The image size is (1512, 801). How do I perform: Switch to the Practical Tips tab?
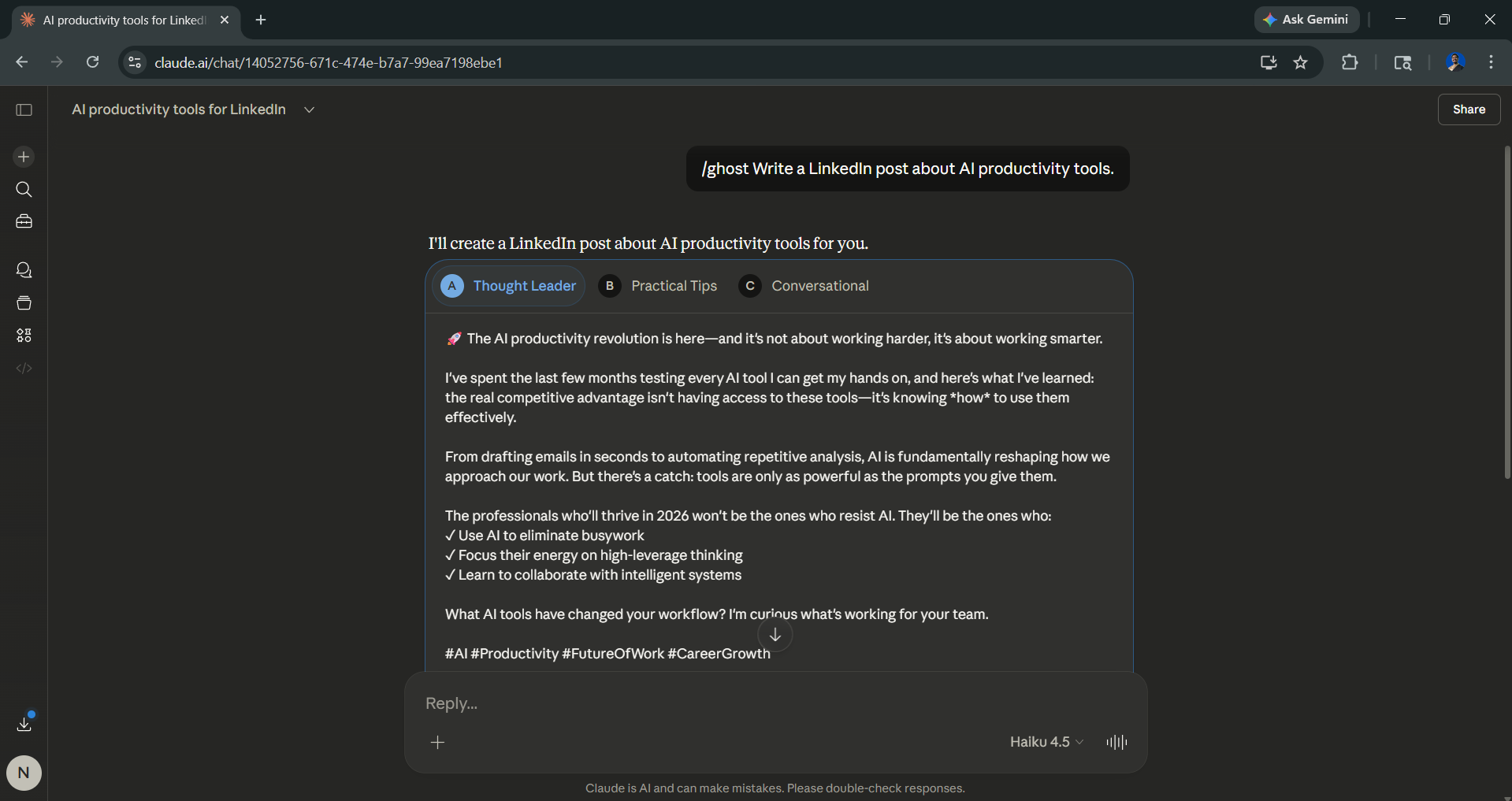tap(659, 286)
